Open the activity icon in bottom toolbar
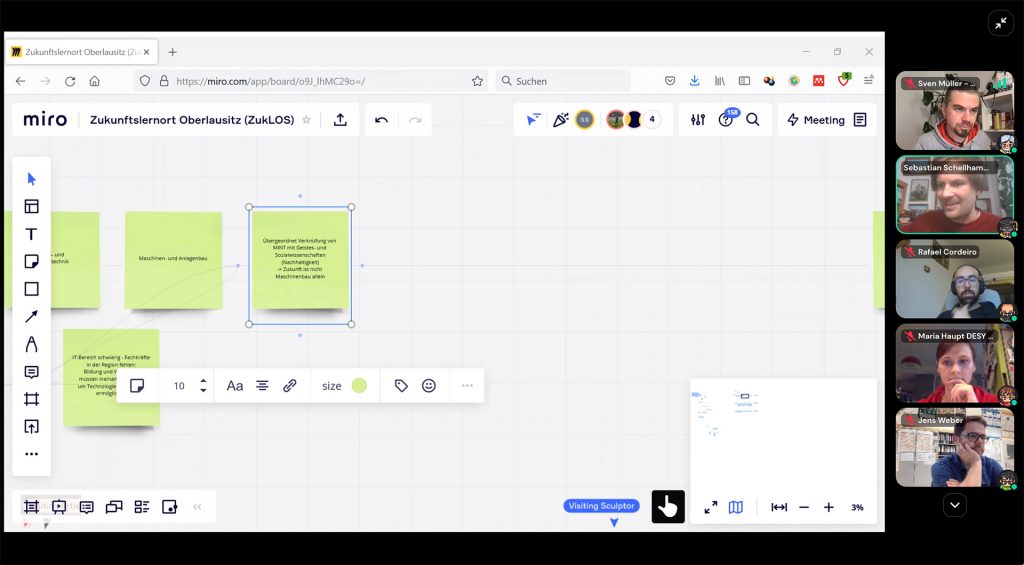Screen dimensions: 1024x565 (x=169, y=507)
